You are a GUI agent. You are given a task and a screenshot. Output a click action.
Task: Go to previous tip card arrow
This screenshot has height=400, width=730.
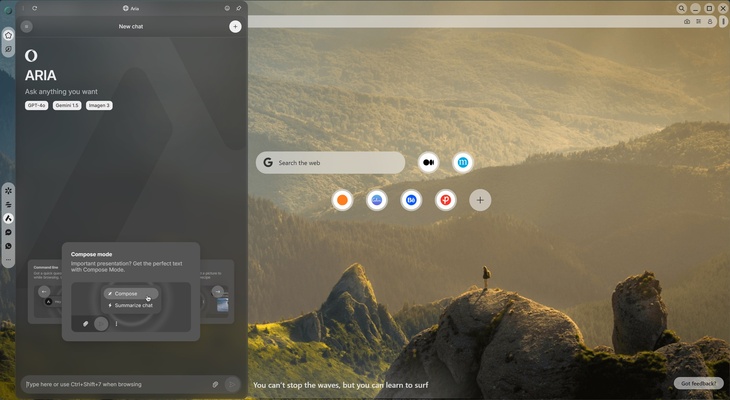[x=44, y=292]
